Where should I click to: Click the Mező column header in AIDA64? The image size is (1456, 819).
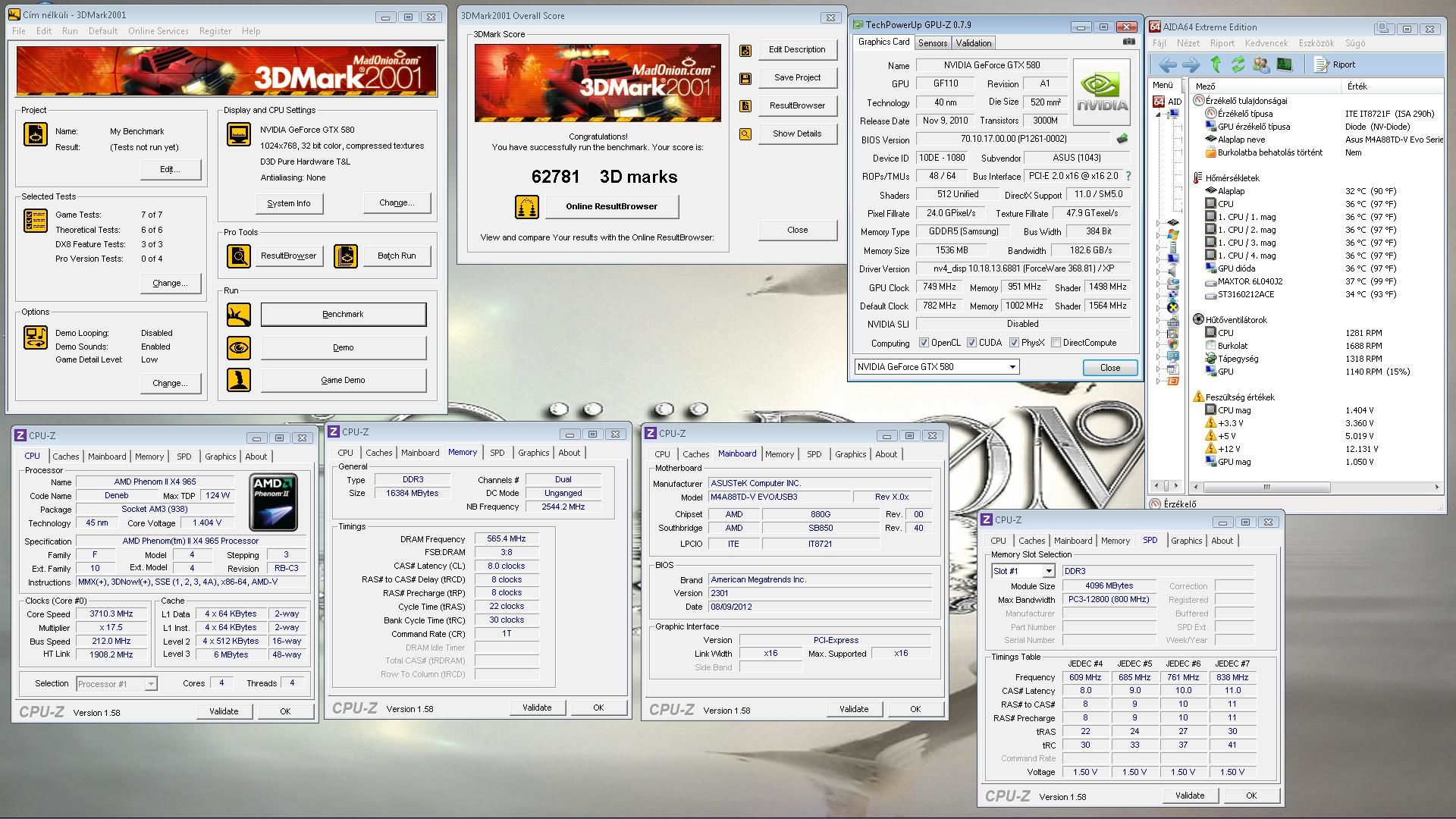point(1266,86)
